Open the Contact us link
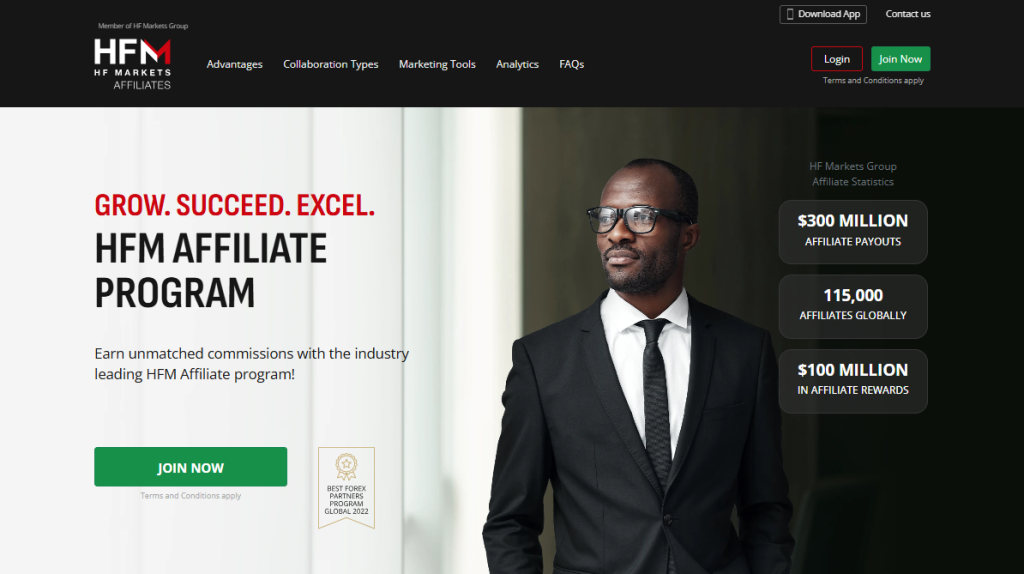Image resolution: width=1024 pixels, height=574 pixels. point(908,14)
